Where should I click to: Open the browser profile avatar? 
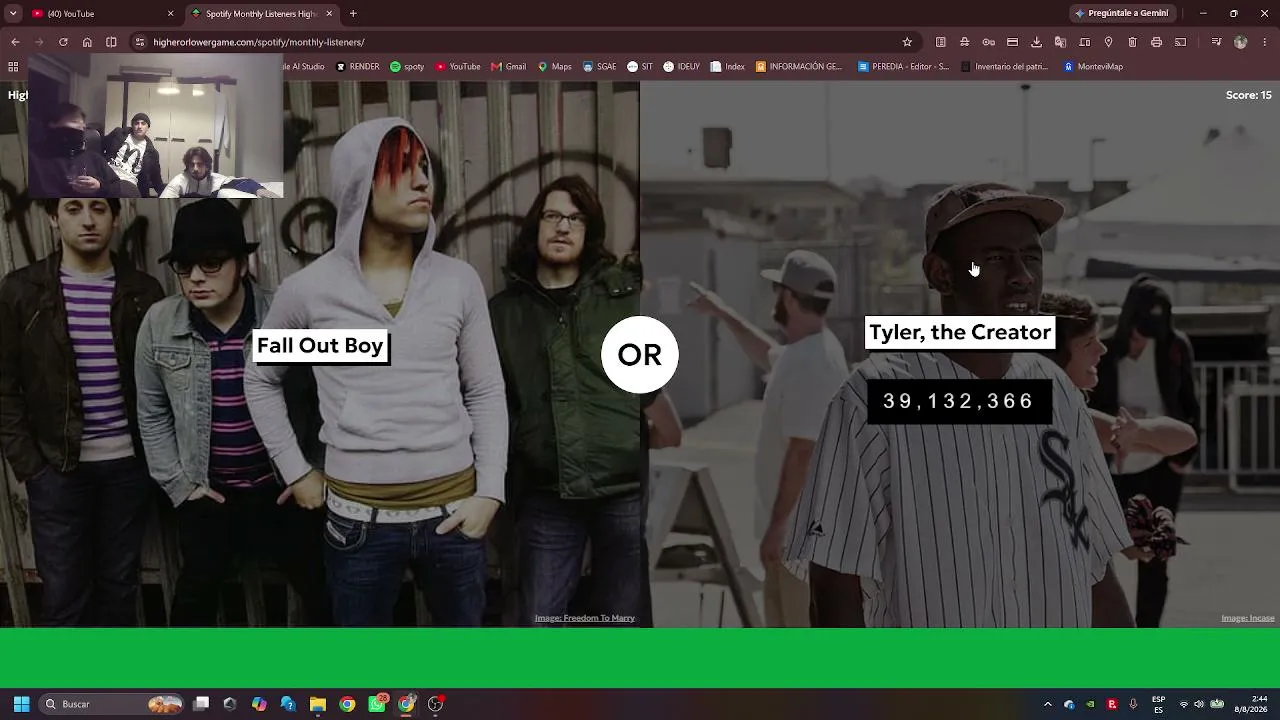click(1241, 42)
